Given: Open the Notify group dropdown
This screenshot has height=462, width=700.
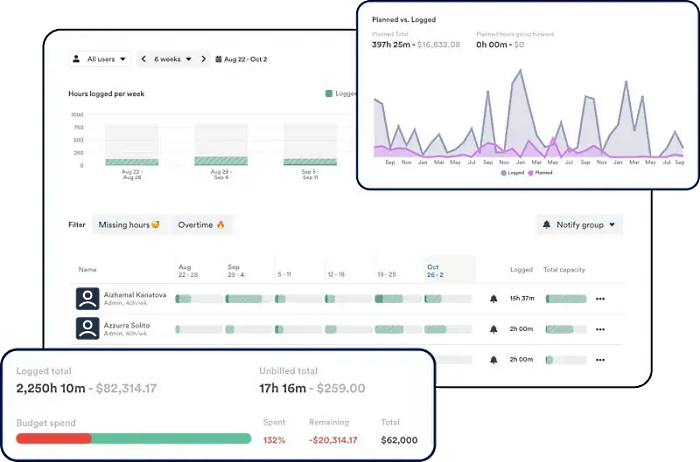Looking at the screenshot, I should [579, 225].
